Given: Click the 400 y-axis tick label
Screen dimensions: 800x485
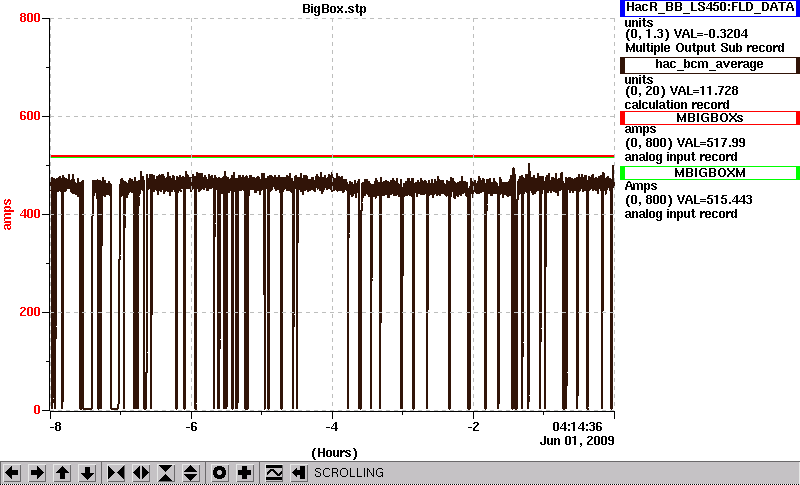Looking at the screenshot, I should tap(30, 214).
